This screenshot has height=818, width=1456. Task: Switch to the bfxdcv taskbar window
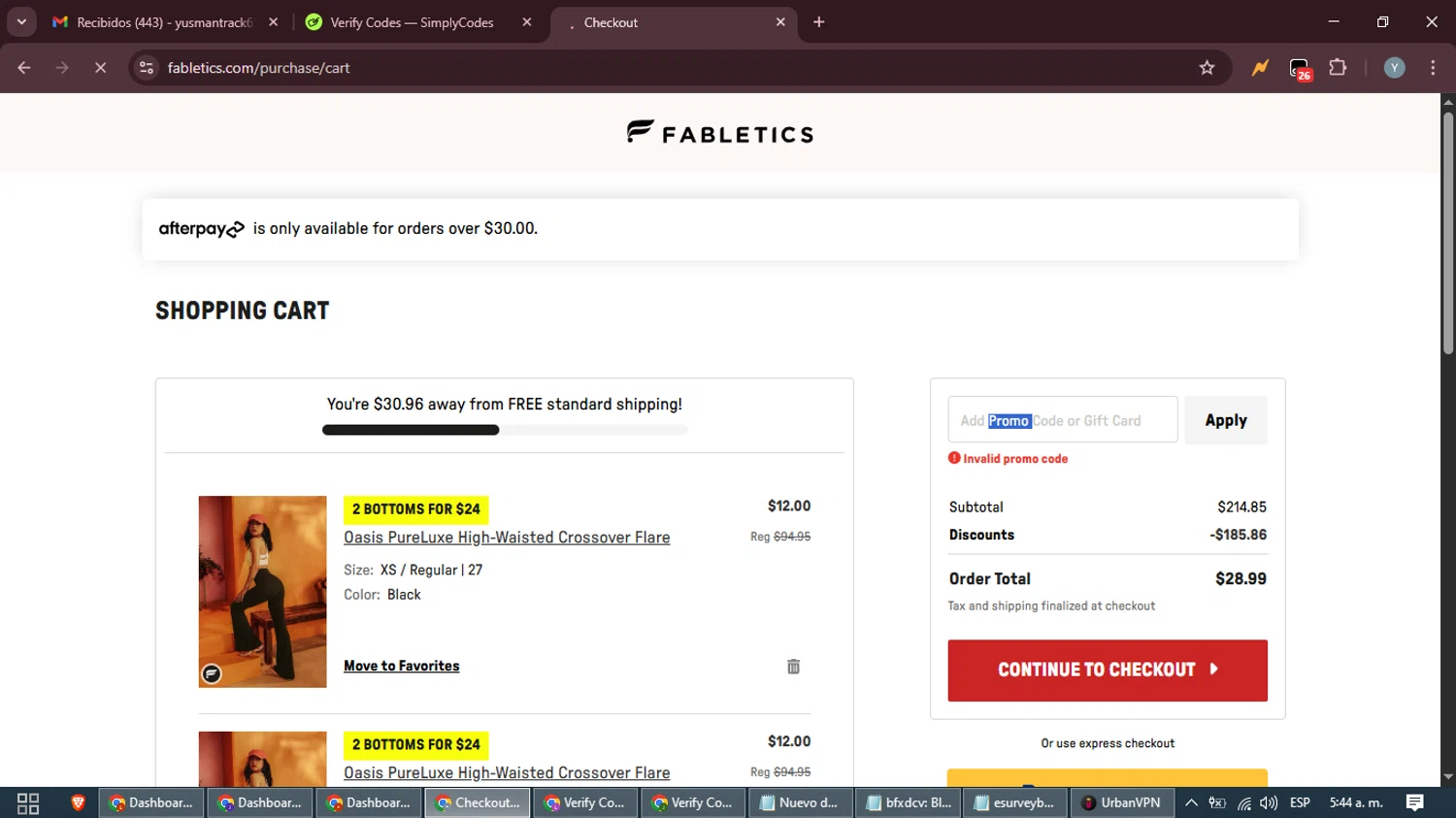909,802
